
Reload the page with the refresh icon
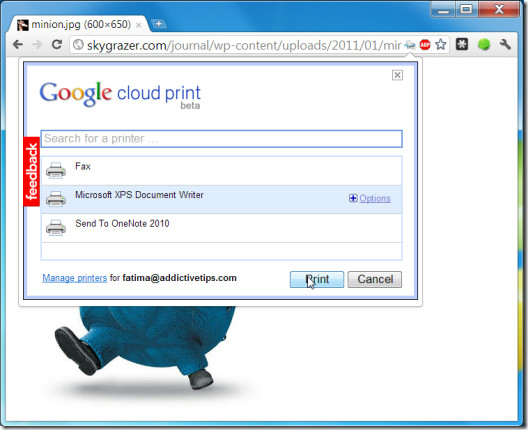pyautogui.click(x=57, y=44)
